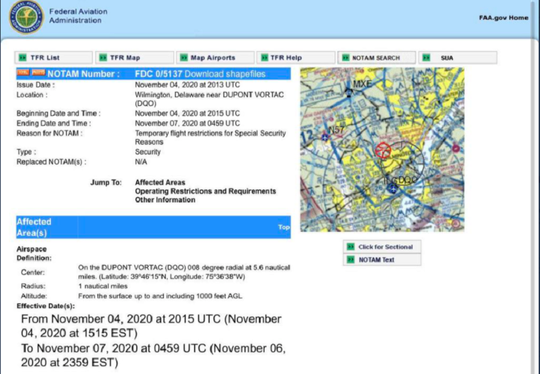The height and width of the screenshot is (374, 540).
Task: Follow the FAA.gov Home link
Action: click(503, 18)
